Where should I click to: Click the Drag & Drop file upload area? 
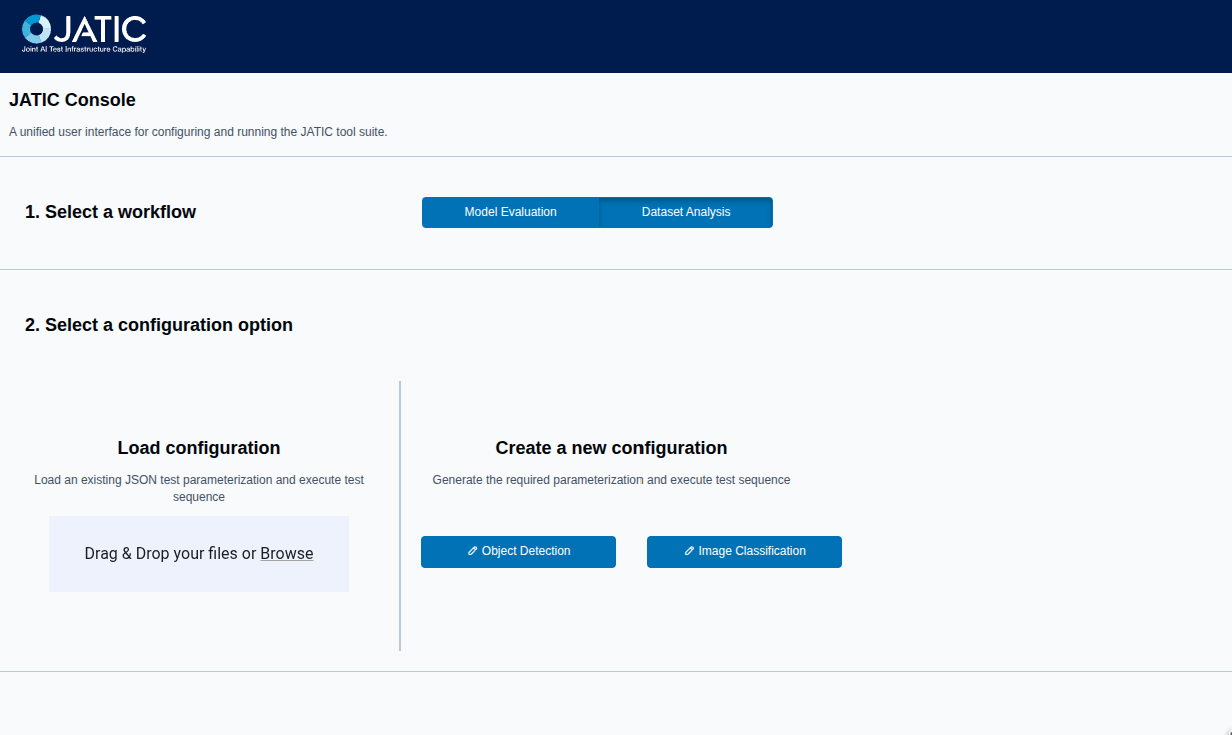point(199,554)
